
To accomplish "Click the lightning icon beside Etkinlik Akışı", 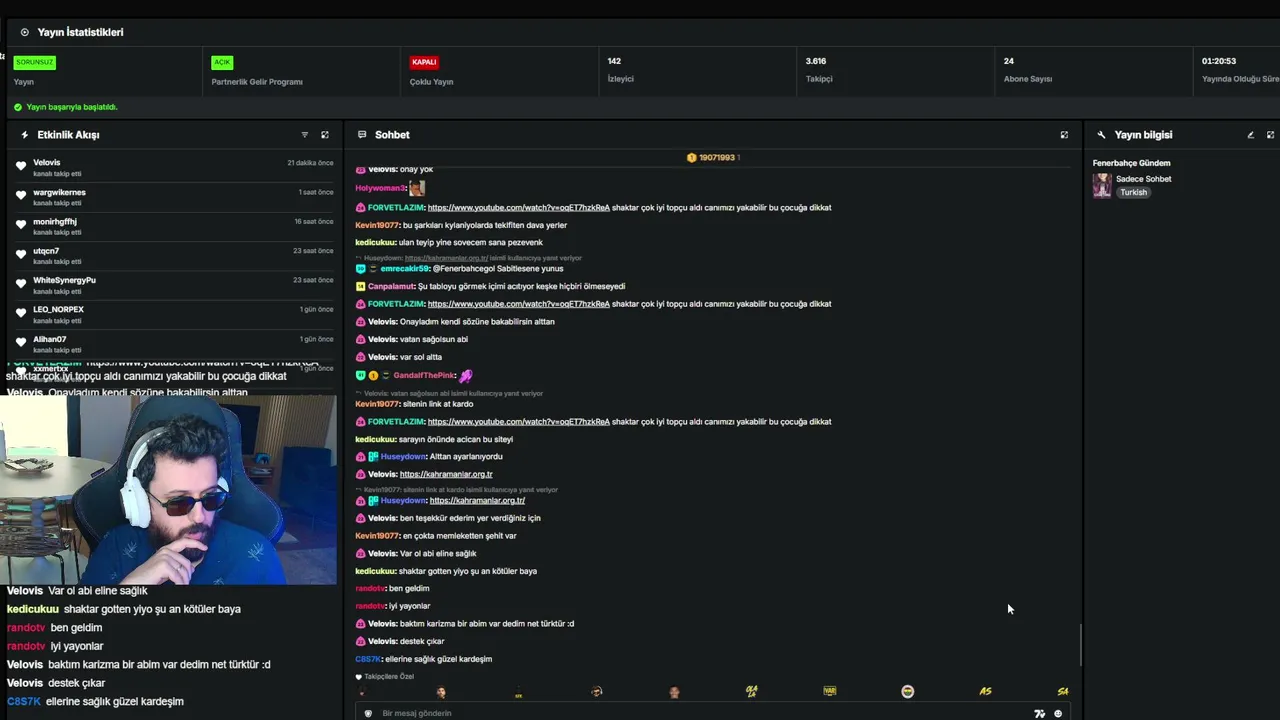I will (x=25, y=135).
